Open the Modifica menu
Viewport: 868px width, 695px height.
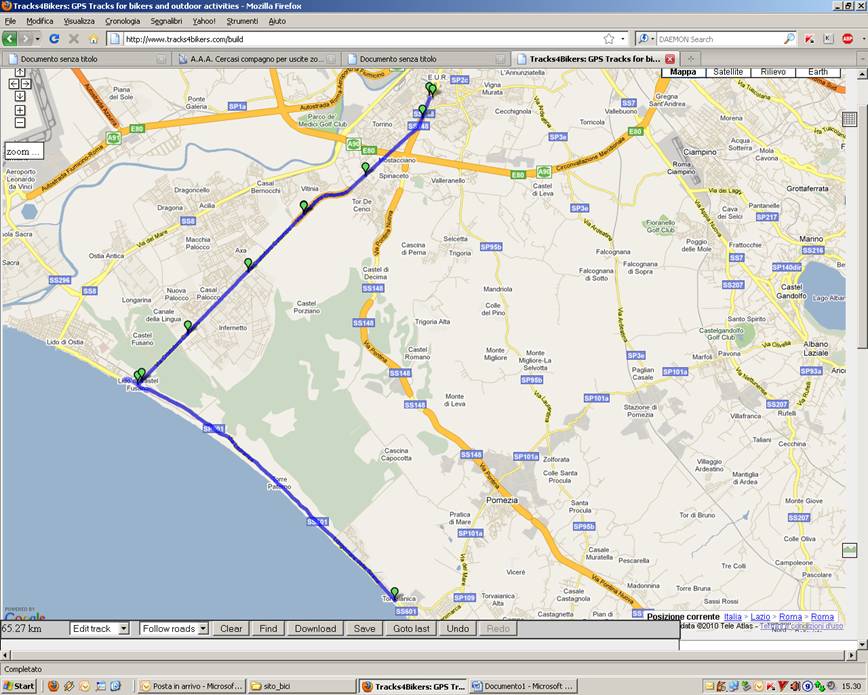40,21
